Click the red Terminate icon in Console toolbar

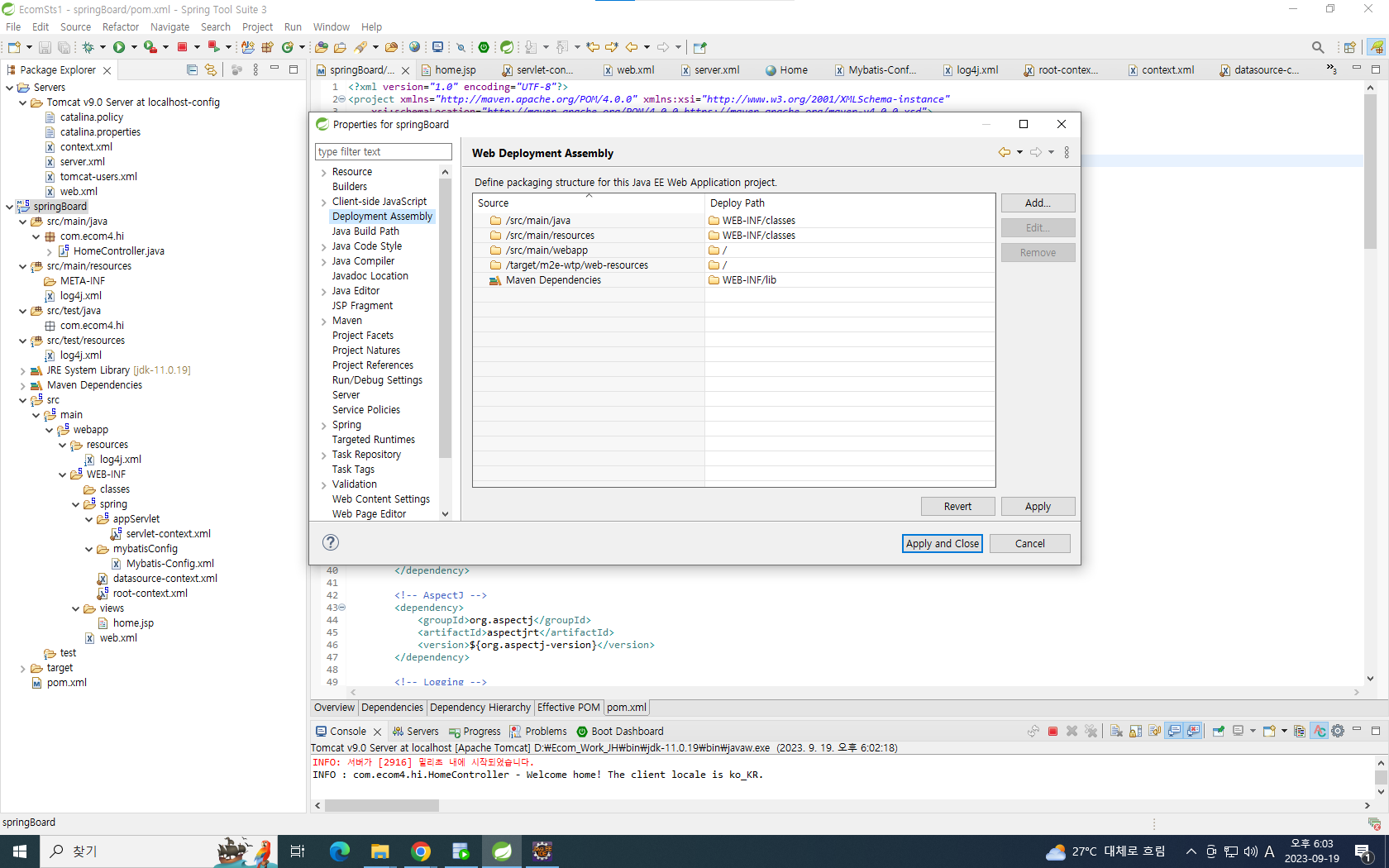[1052, 731]
